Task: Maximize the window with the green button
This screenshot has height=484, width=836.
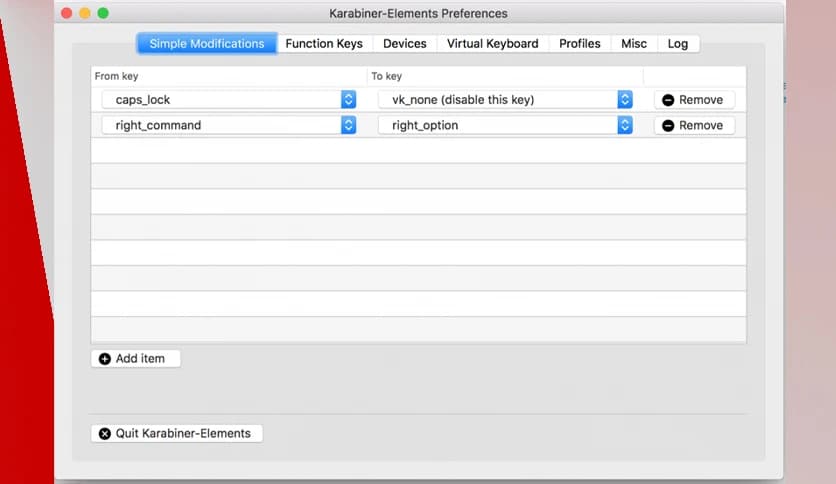Action: [103, 13]
